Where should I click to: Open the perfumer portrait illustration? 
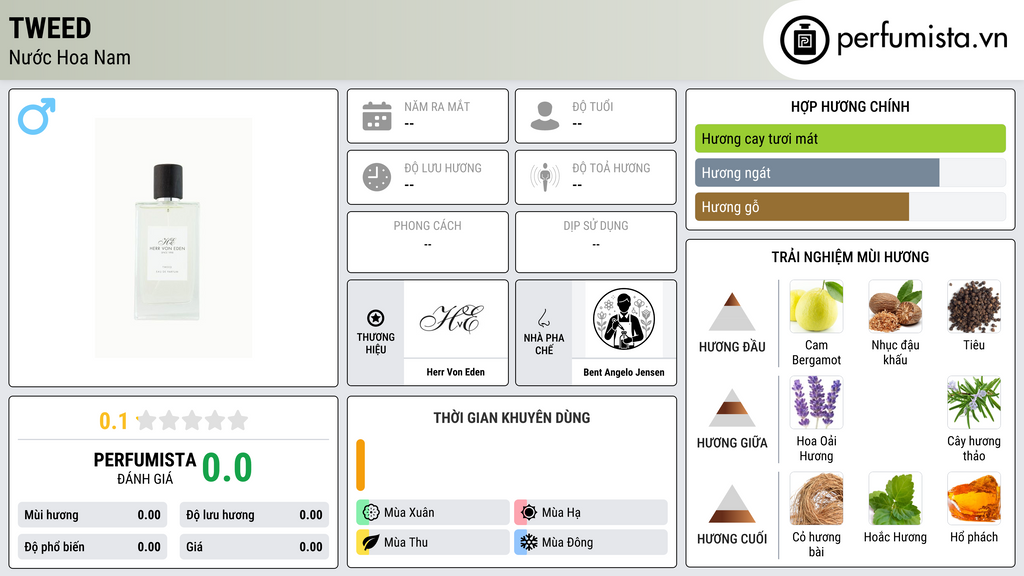click(x=624, y=319)
